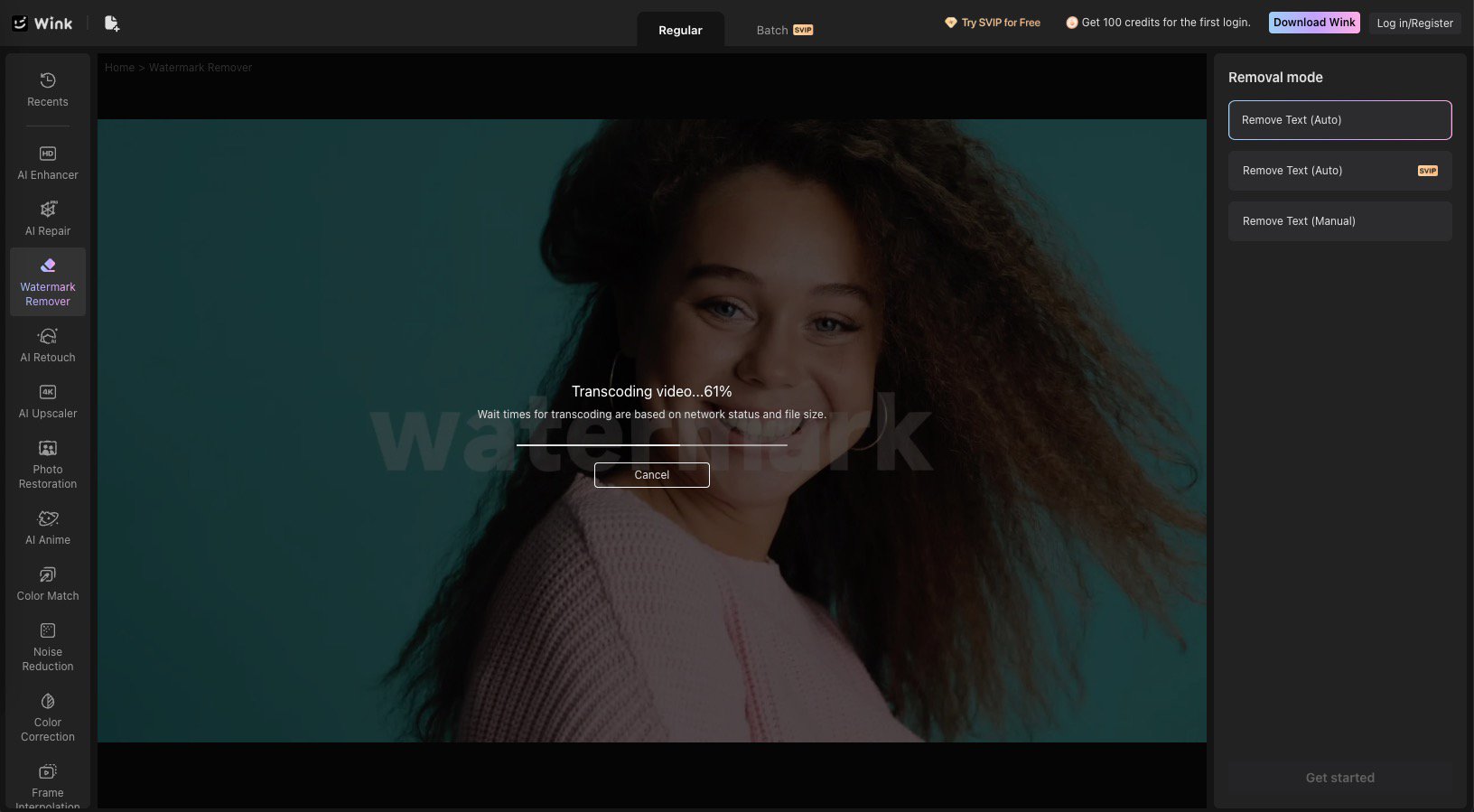Open Log in/Register
This screenshot has height=812, width=1474.
1414,23
